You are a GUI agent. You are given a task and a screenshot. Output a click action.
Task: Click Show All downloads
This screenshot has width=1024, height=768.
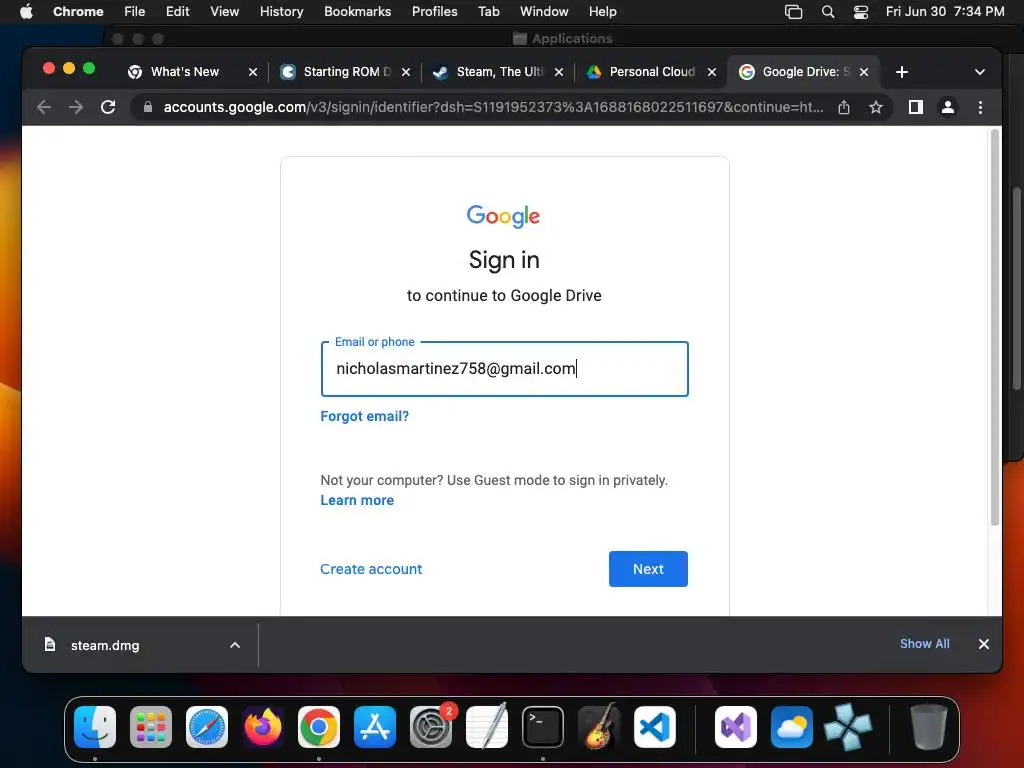tap(925, 644)
